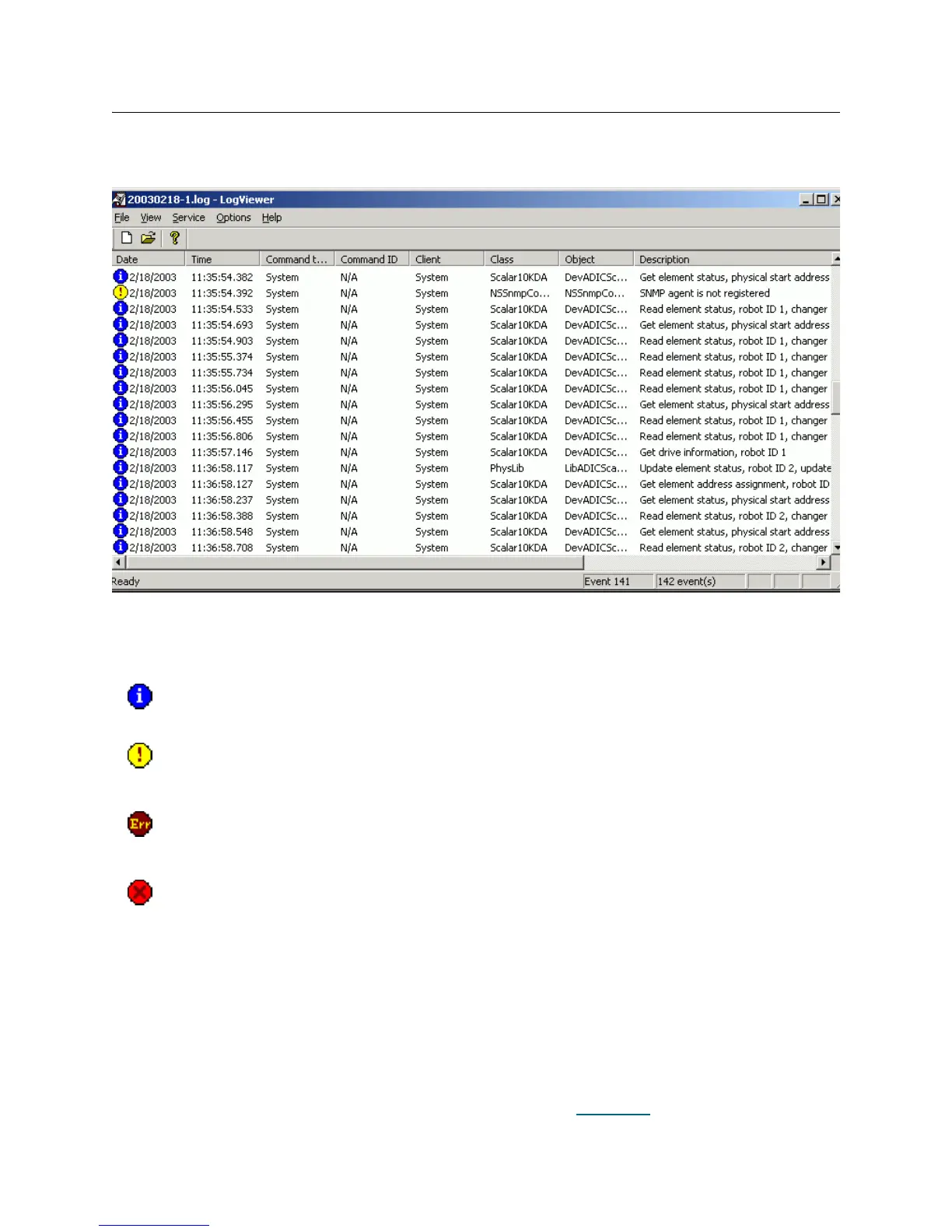Screen dimensions: 952x1232
Task: Click the horizontal scrollbar right arrow
Action: [x=824, y=562]
